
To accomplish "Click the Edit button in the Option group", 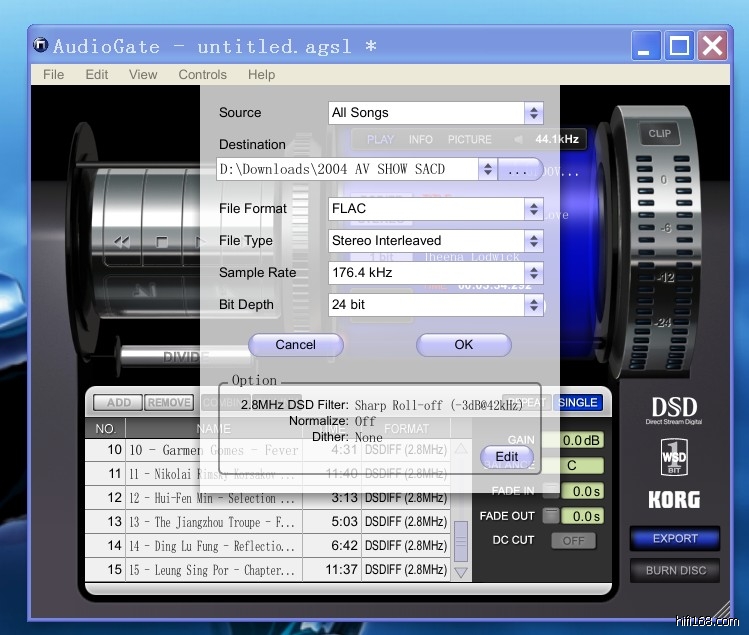I will click(507, 457).
